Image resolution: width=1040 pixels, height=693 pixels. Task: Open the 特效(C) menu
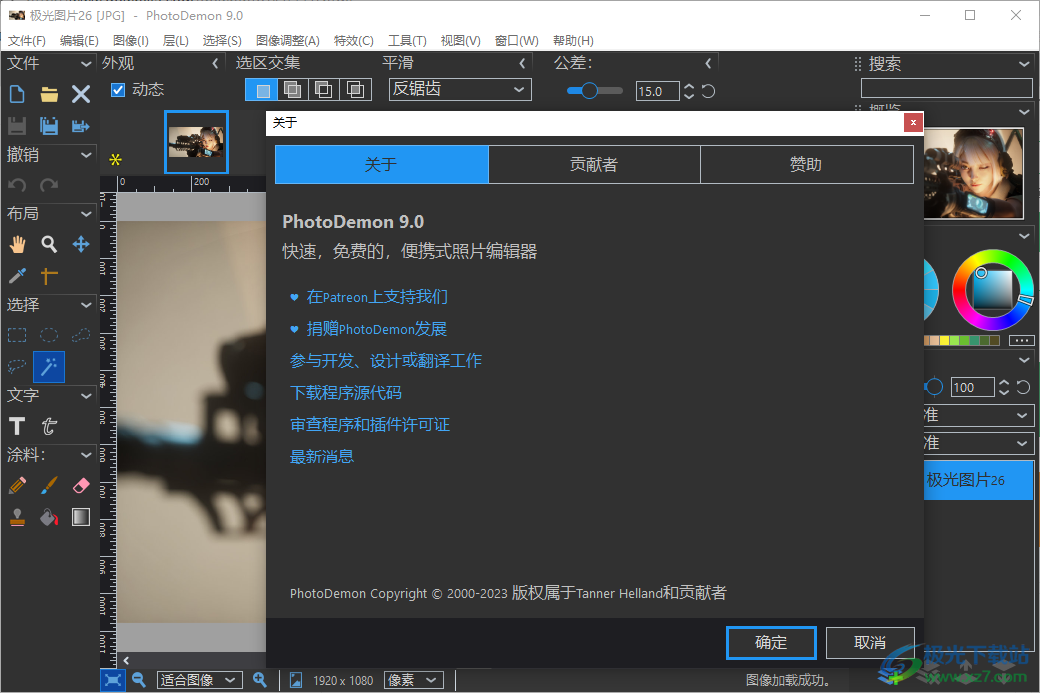[x=354, y=40]
